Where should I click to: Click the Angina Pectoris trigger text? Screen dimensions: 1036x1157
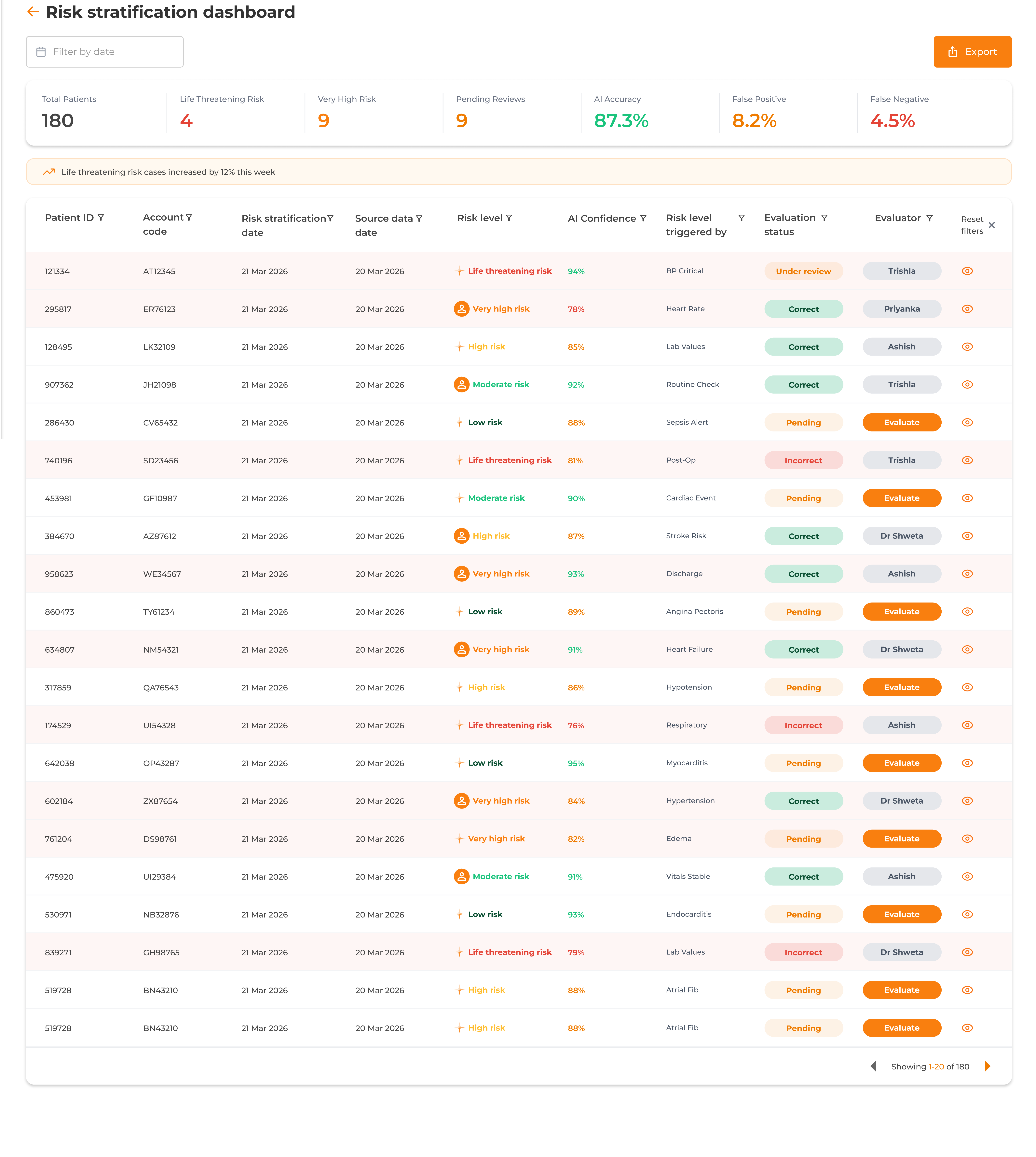click(x=694, y=612)
